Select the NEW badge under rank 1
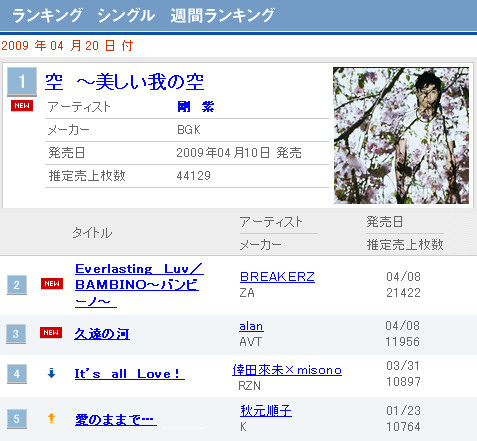Image resolution: width=477 pixels, height=441 pixels. pos(22,106)
